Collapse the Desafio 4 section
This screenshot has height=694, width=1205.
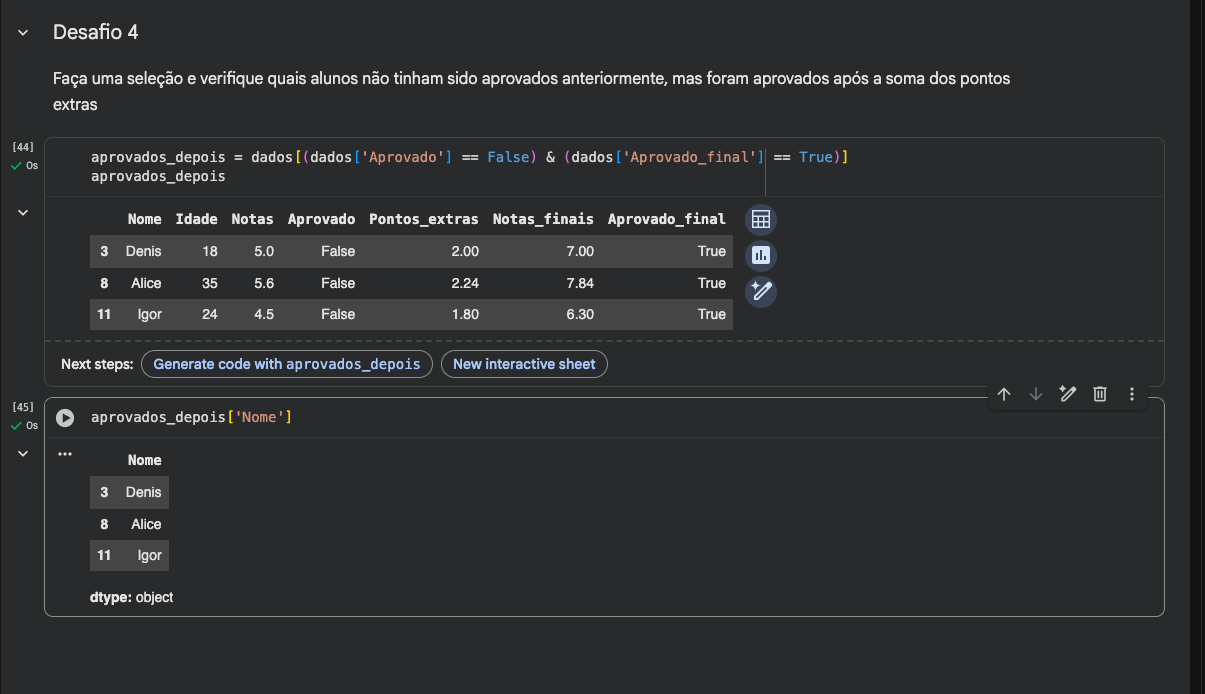(23, 33)
